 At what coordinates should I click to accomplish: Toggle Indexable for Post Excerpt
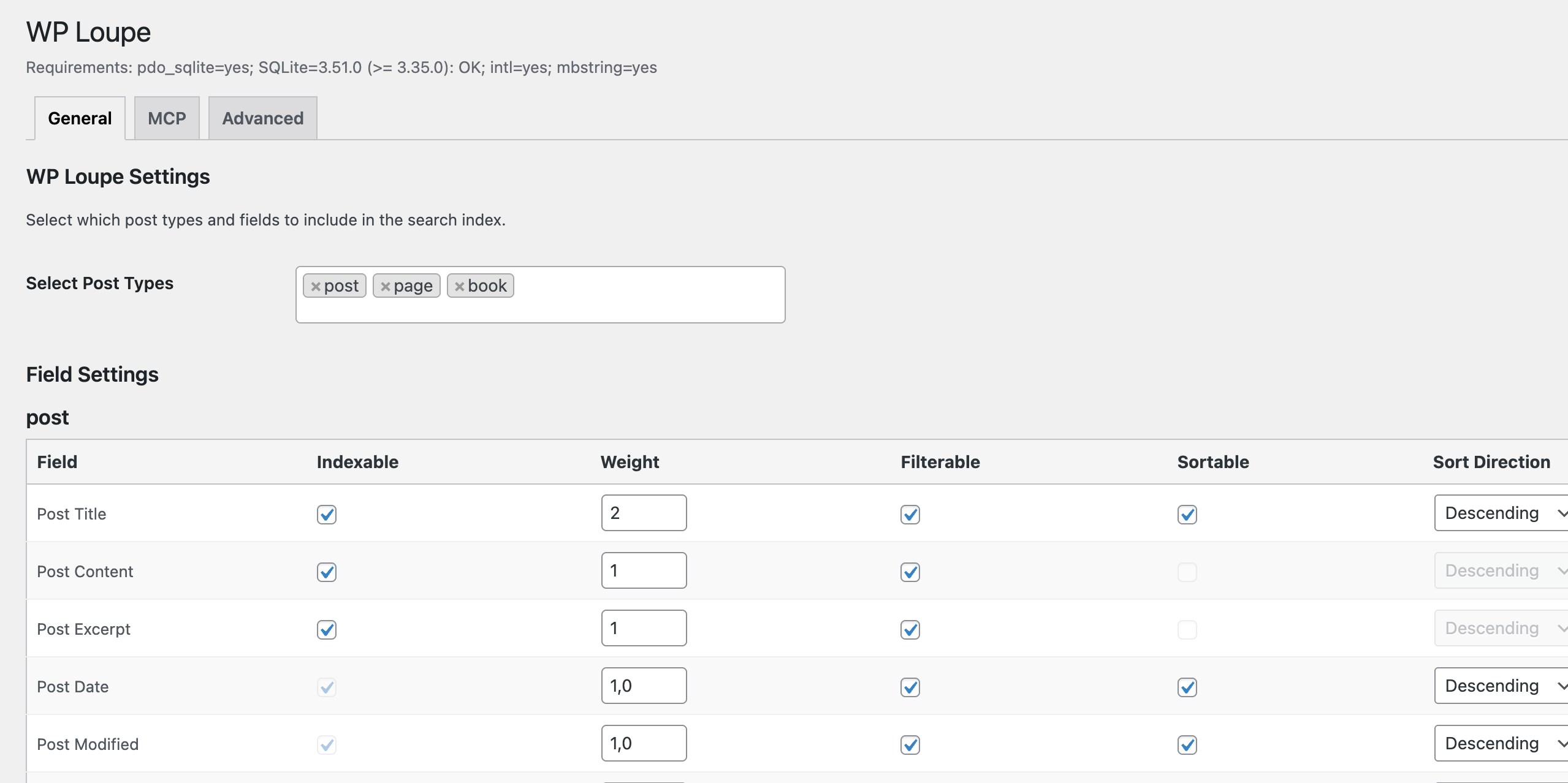point(327,629)
